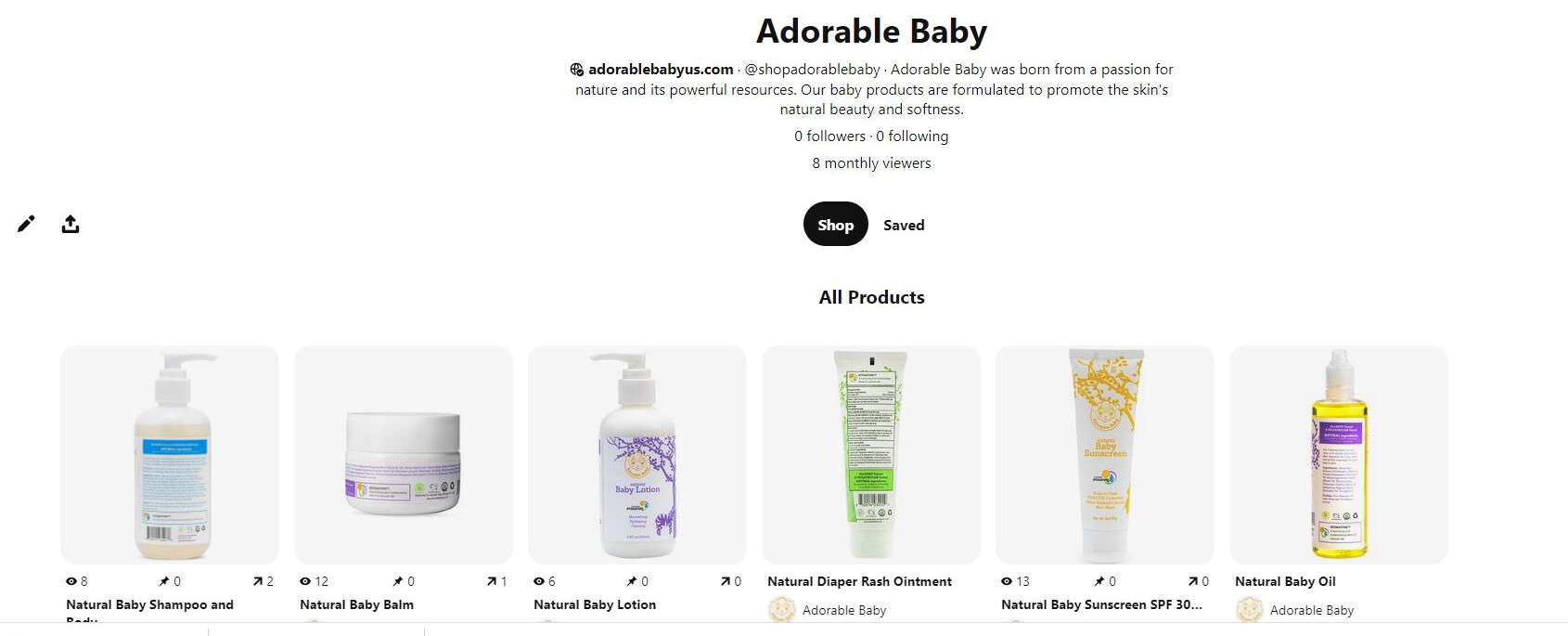Click the pin saves icon under Baby Balm
The height and width of the screenshot is (636, 1568).
[x=398, y=581]
